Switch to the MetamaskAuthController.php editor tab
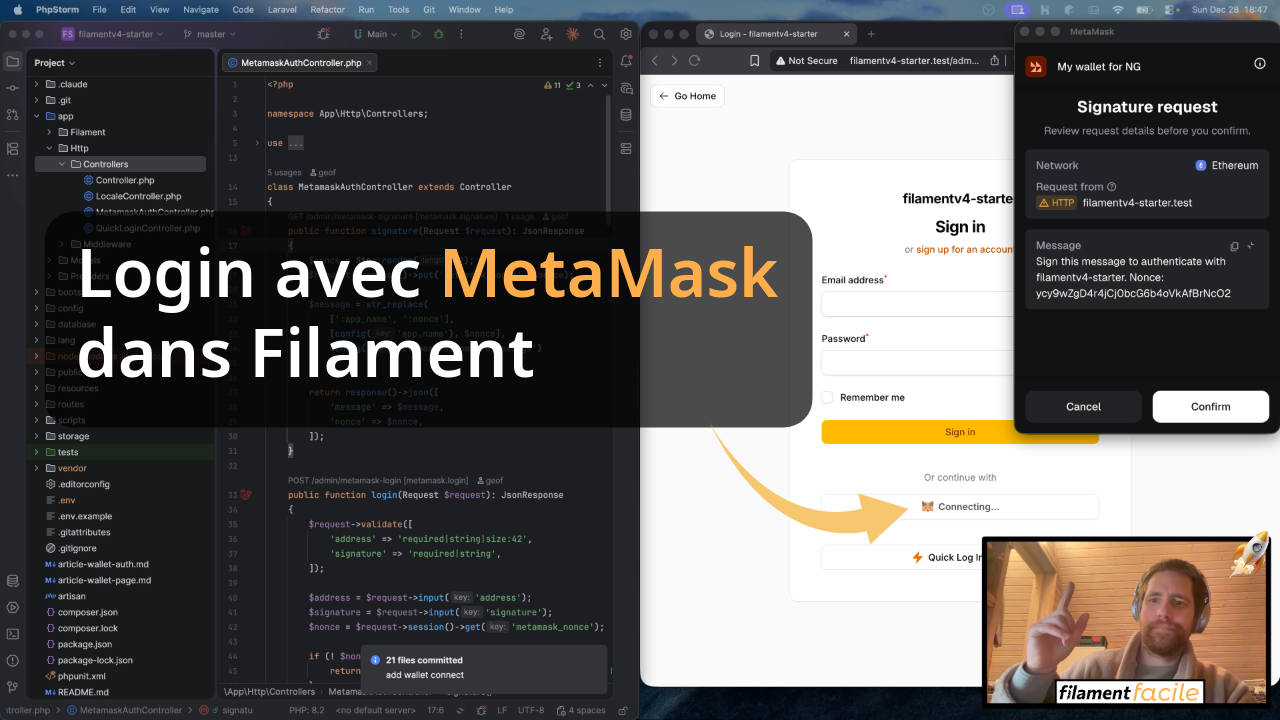The width and height of the screenshot is (1280, 720). [x=299, y=60]
